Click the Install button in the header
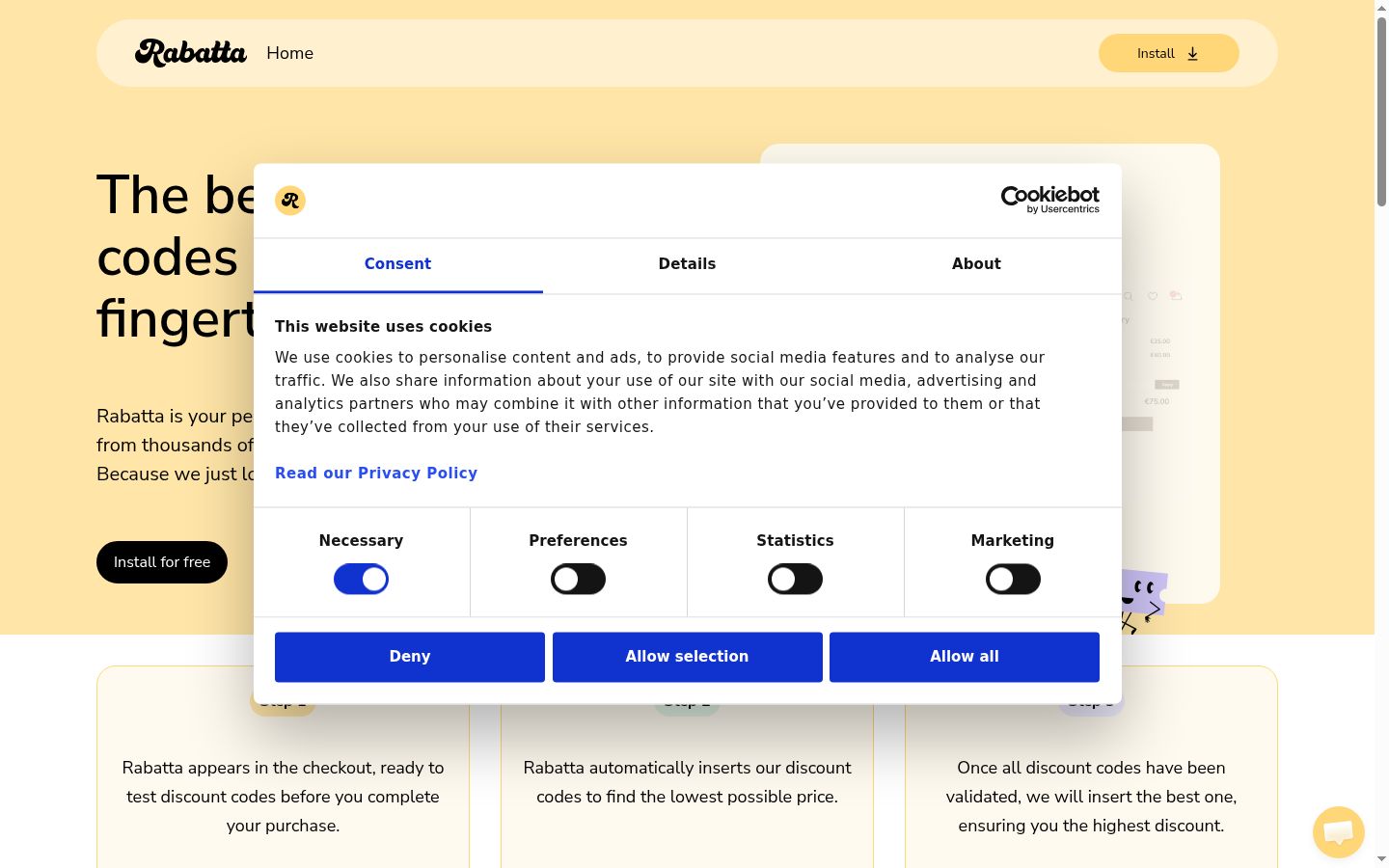This screenshot has height=868, width=1389. pyautogui.click(x=1168, y=53)
